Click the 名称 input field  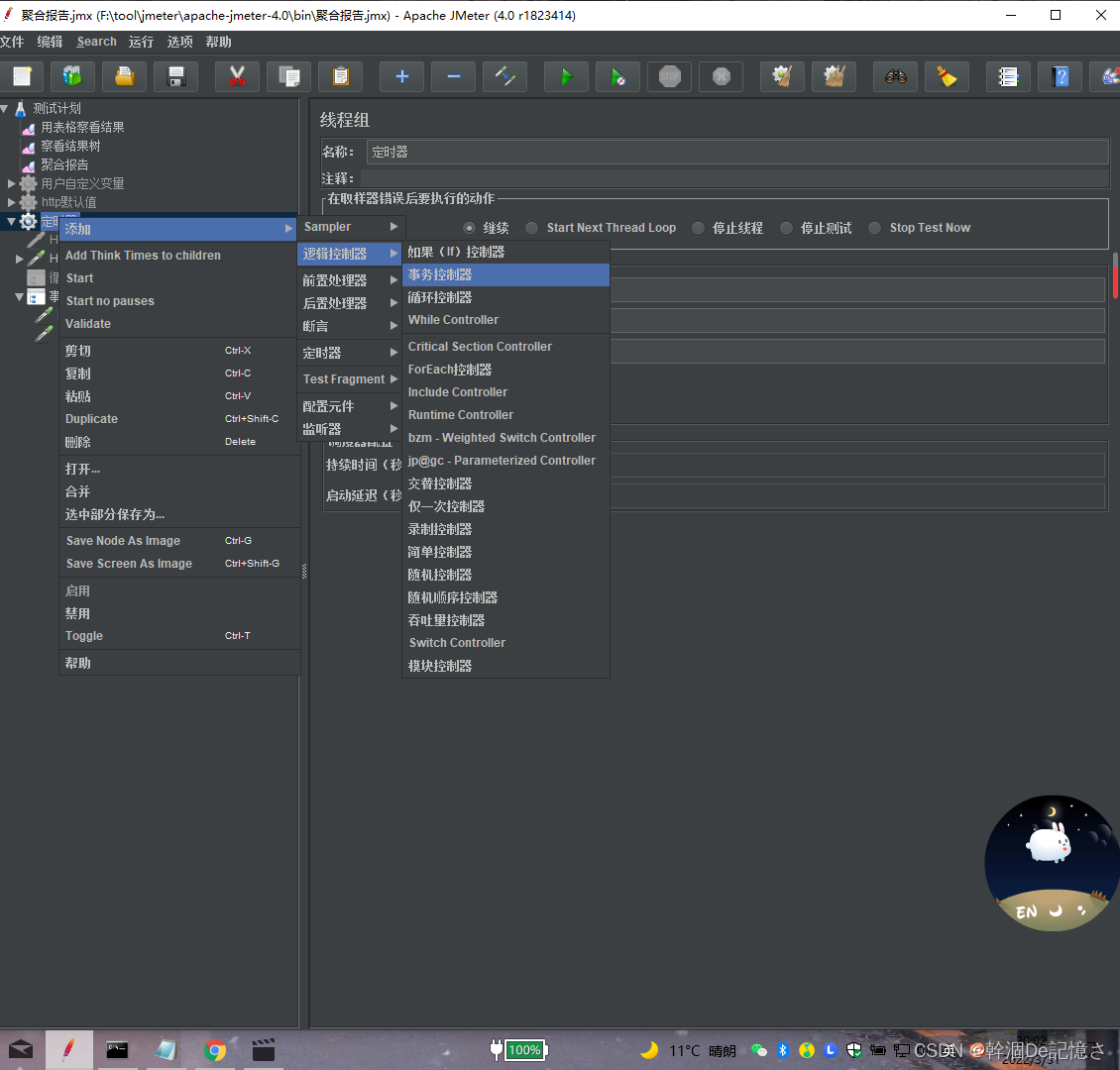(x=737, y=152)
